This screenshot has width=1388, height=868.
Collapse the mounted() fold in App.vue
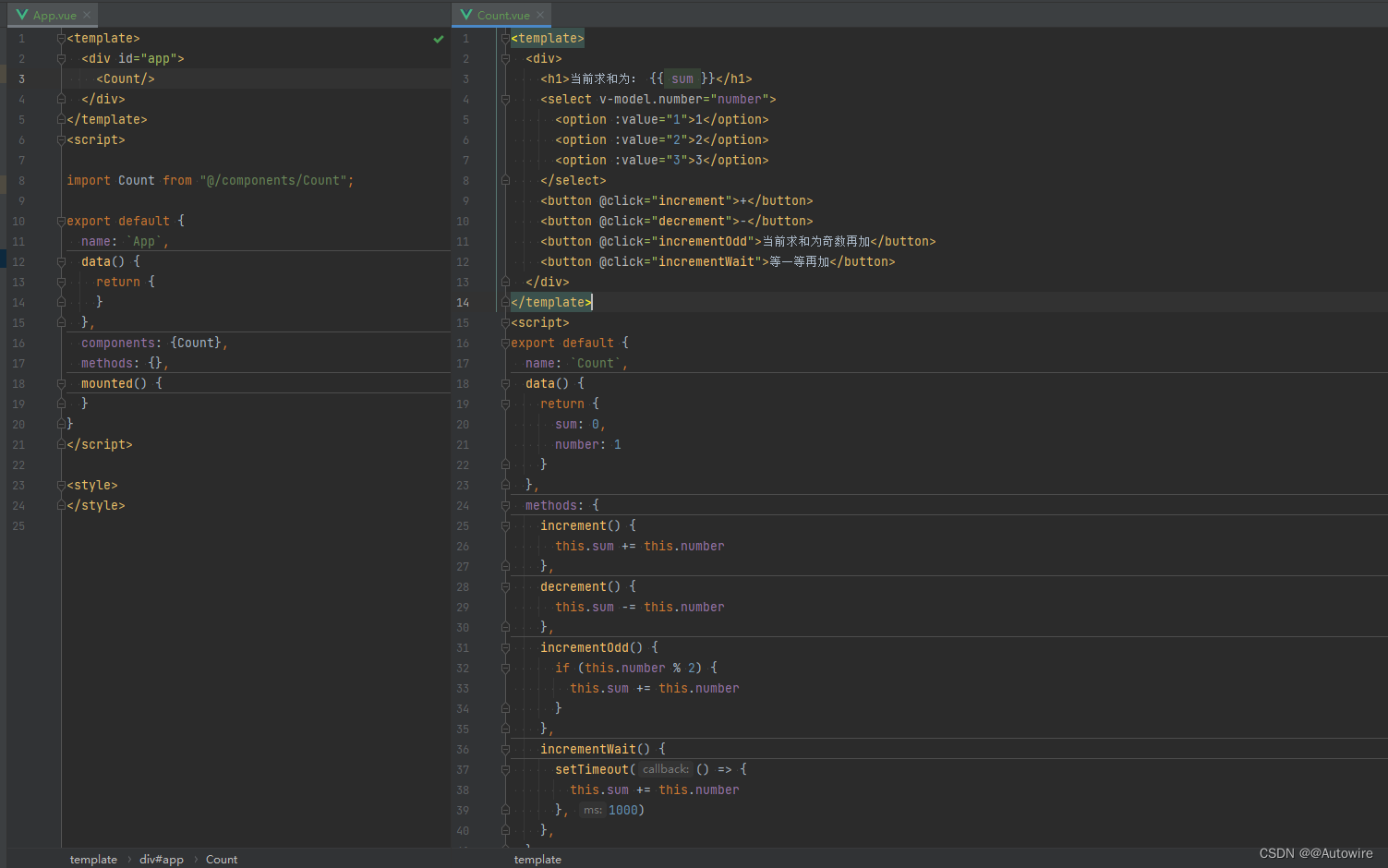point(61,383)
